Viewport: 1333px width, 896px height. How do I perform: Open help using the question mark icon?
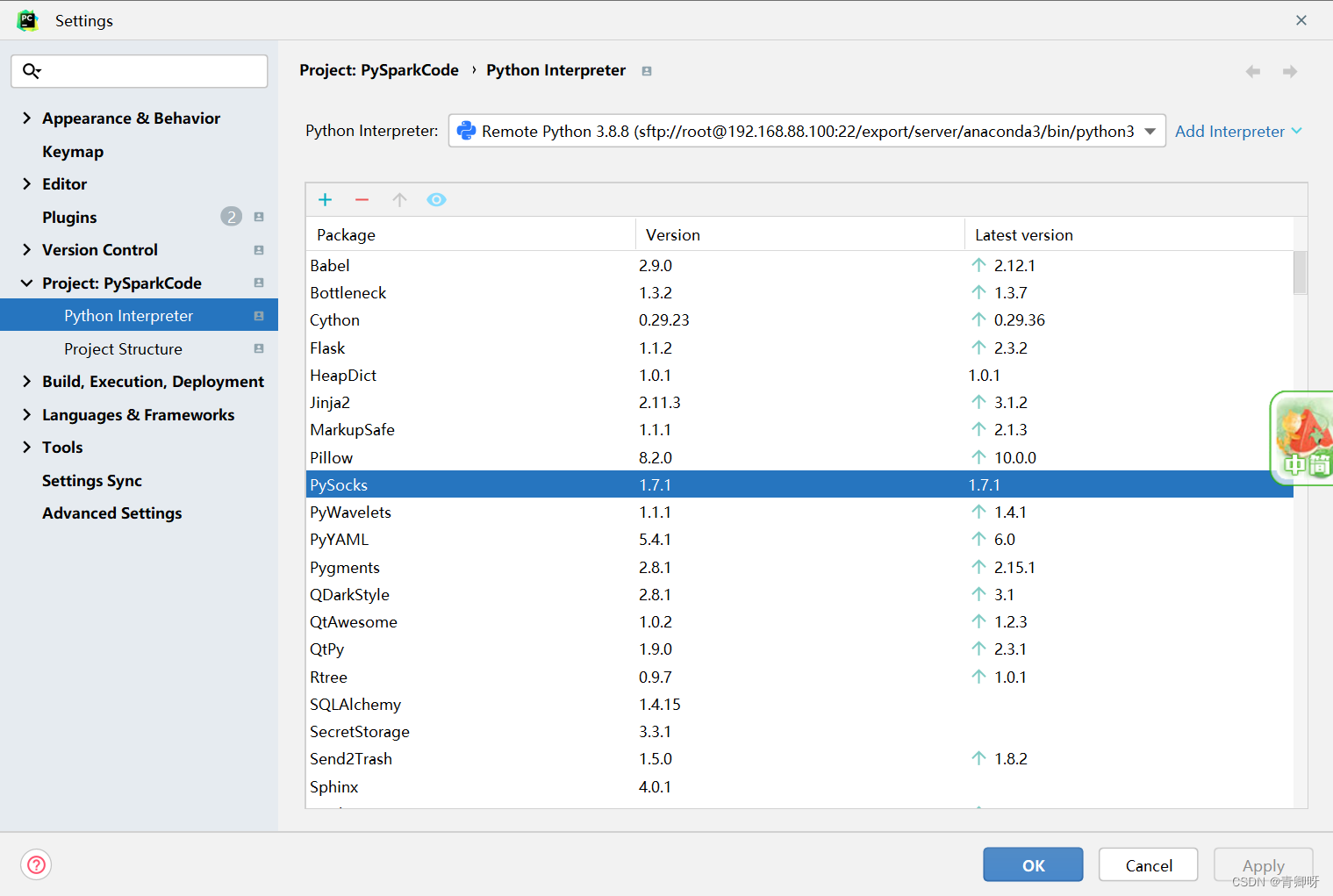35,864
